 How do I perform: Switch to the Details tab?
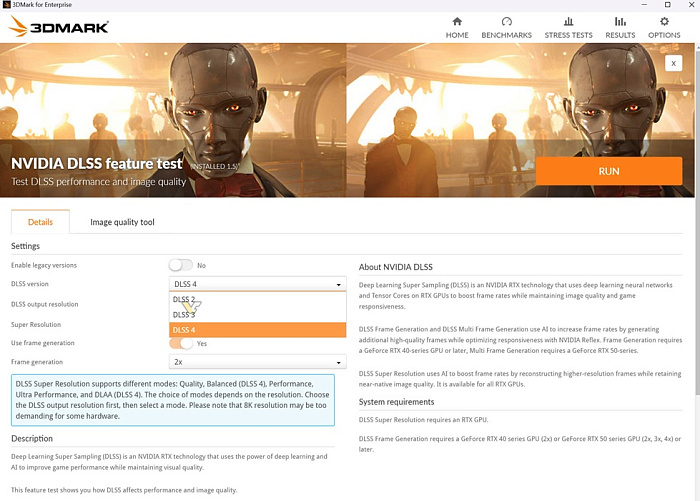point(40,222)
